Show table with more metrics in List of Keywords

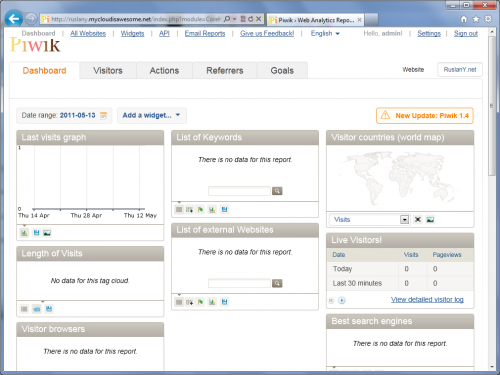coord(189,210)
